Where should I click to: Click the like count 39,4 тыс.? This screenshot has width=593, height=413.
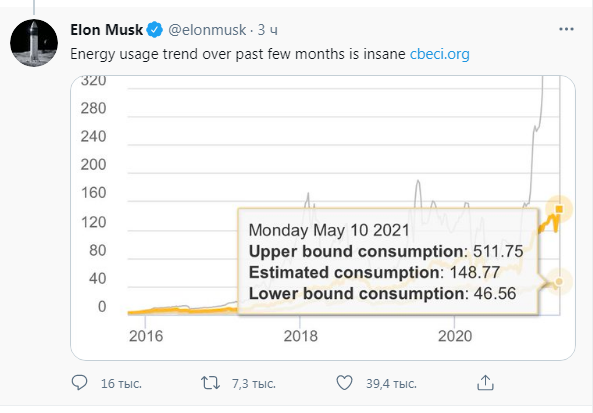(391, 384)
